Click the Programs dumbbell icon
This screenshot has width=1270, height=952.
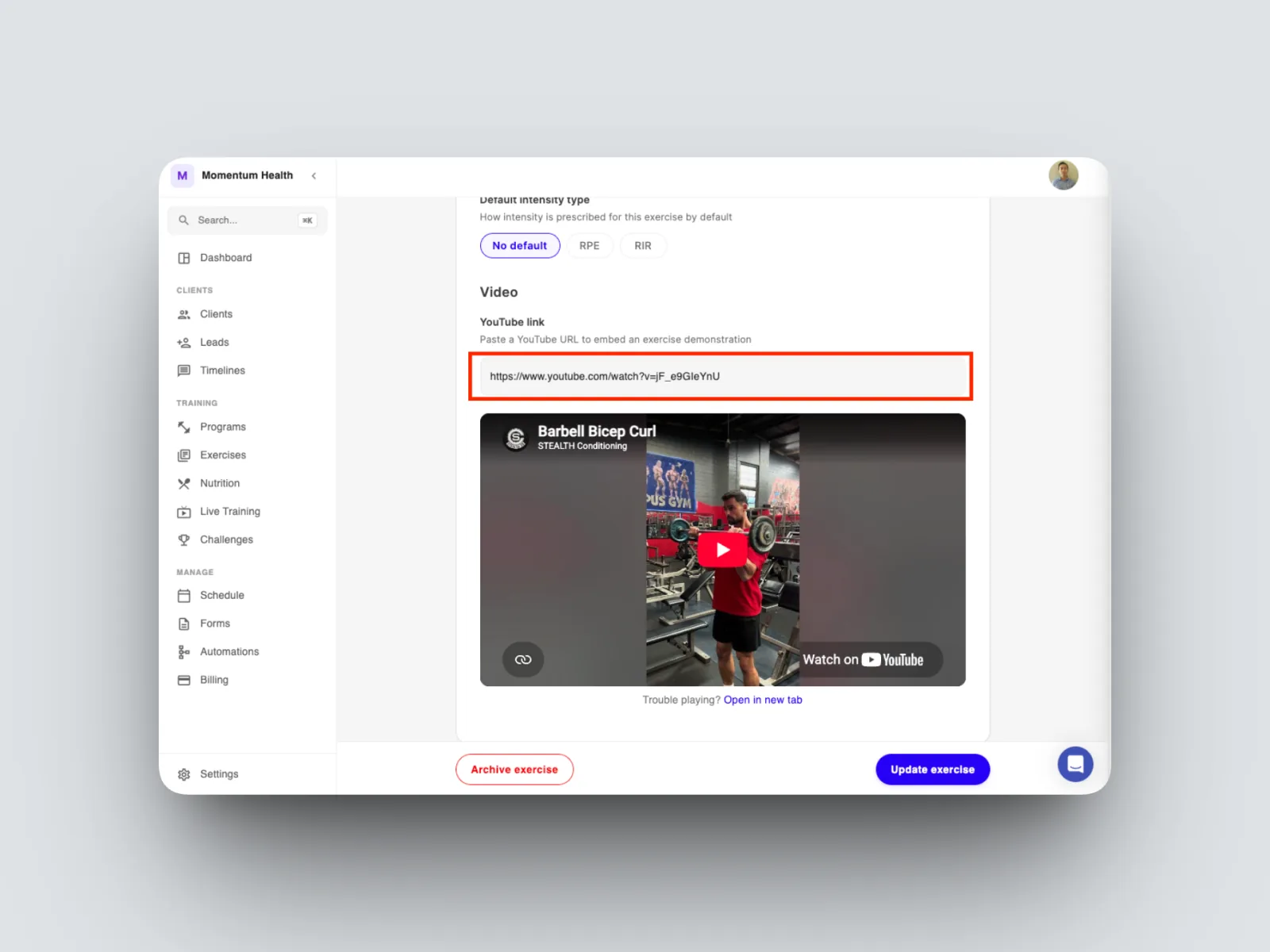pos(184,427)
